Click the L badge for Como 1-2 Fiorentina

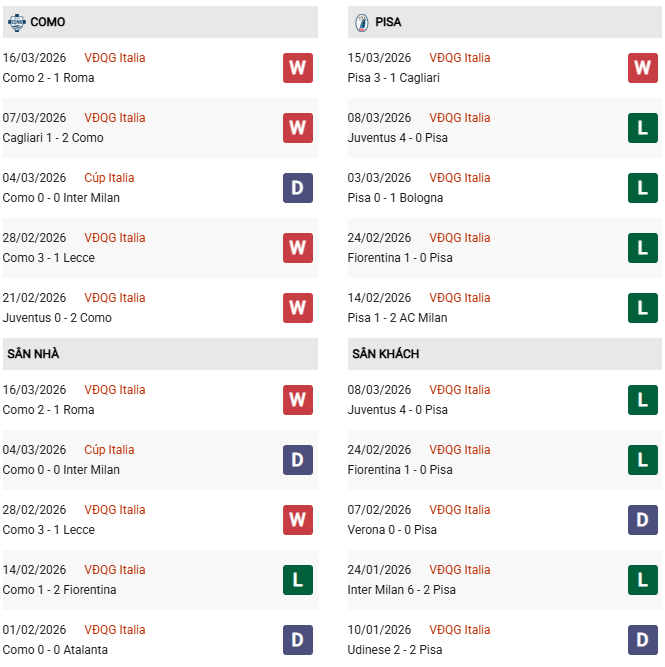pyautogui.click(x=297, y=580)
